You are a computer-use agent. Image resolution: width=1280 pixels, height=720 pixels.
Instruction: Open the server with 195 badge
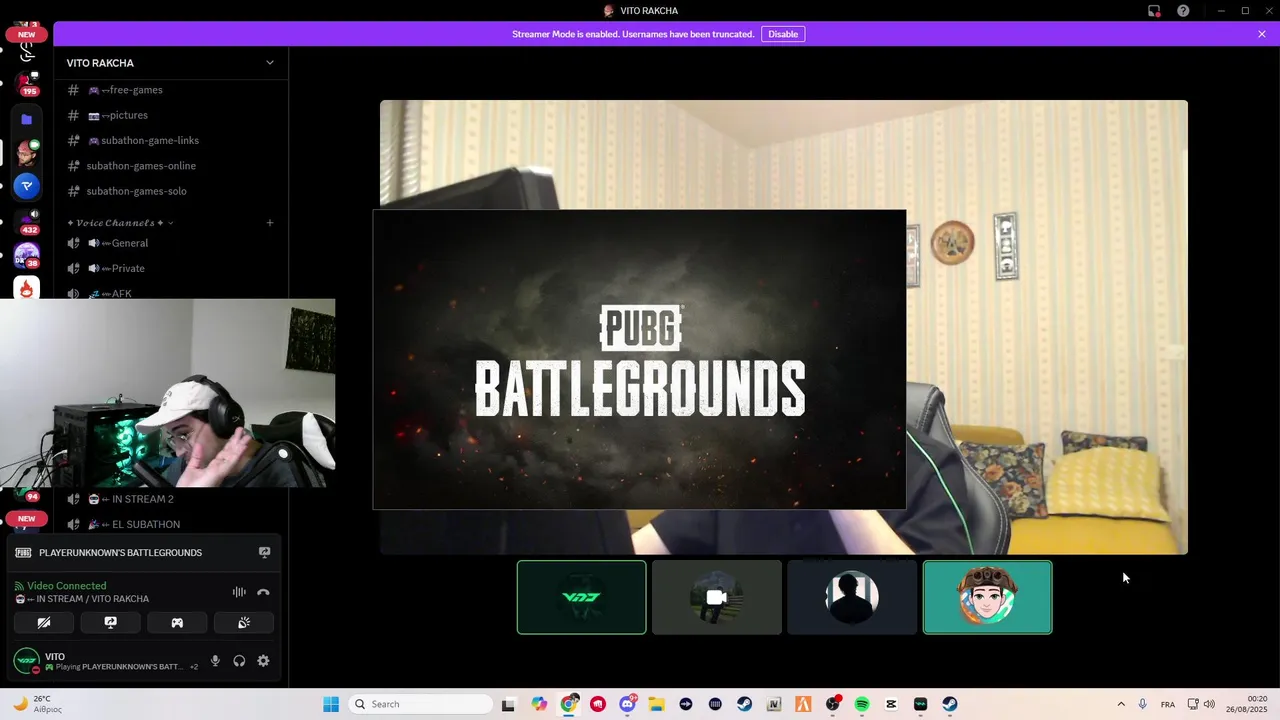coord(27,84)
